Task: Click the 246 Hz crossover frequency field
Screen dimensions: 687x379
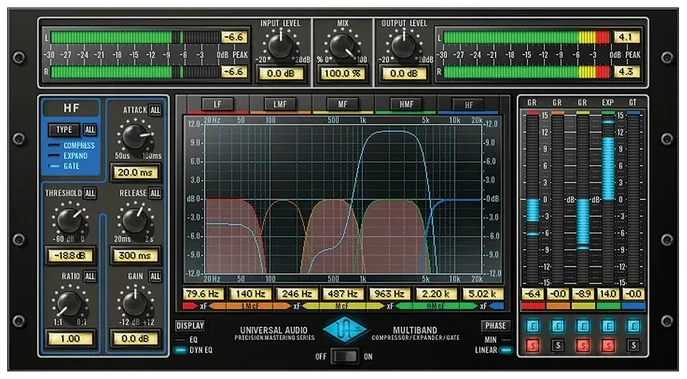Action: pos(297,294)
